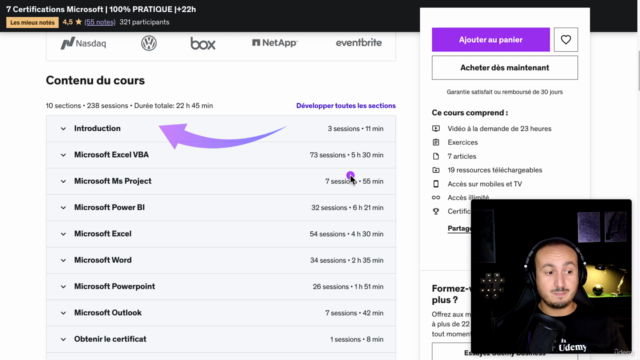
Task: Click the presenter webcam overlay
Action: (x=551, y=276)
